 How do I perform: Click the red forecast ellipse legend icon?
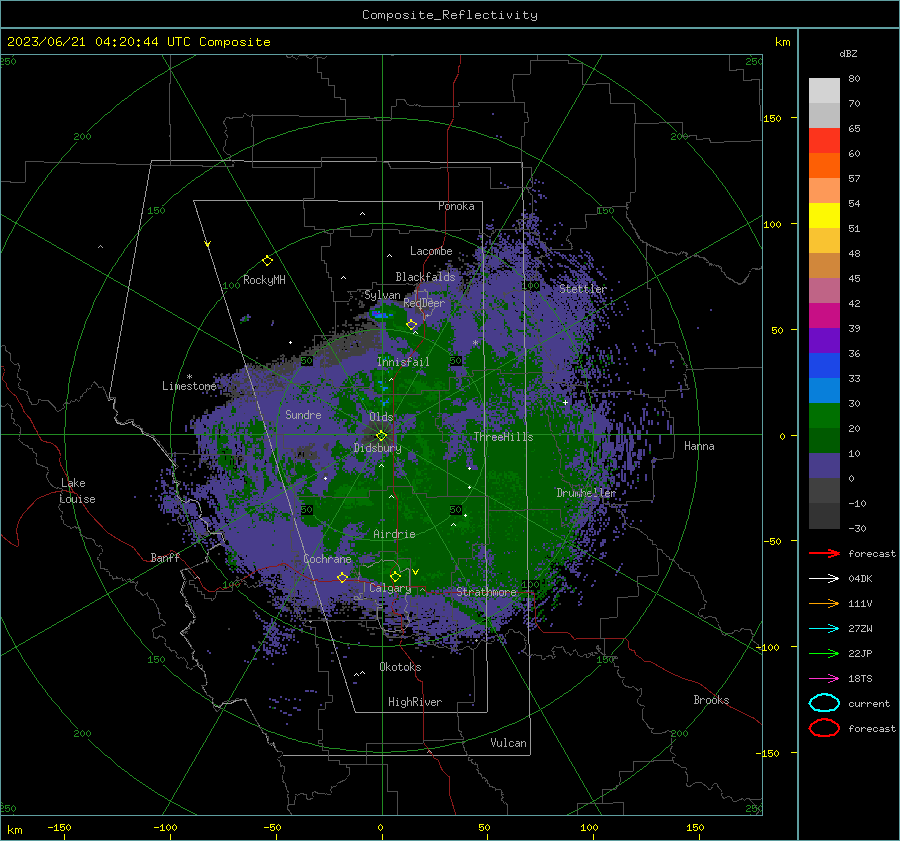(824, 728)
